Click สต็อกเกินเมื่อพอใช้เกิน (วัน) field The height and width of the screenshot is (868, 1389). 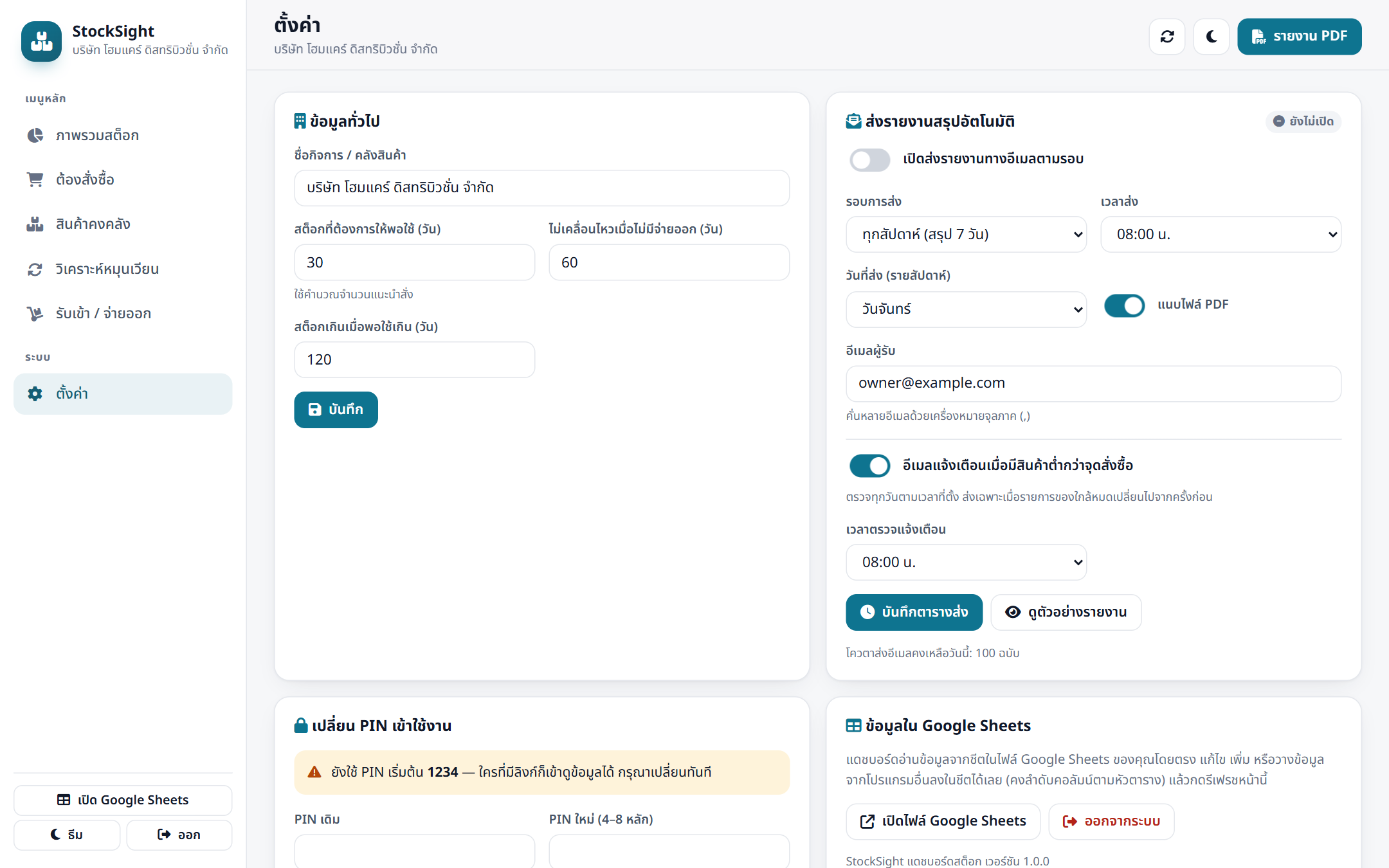414,360
